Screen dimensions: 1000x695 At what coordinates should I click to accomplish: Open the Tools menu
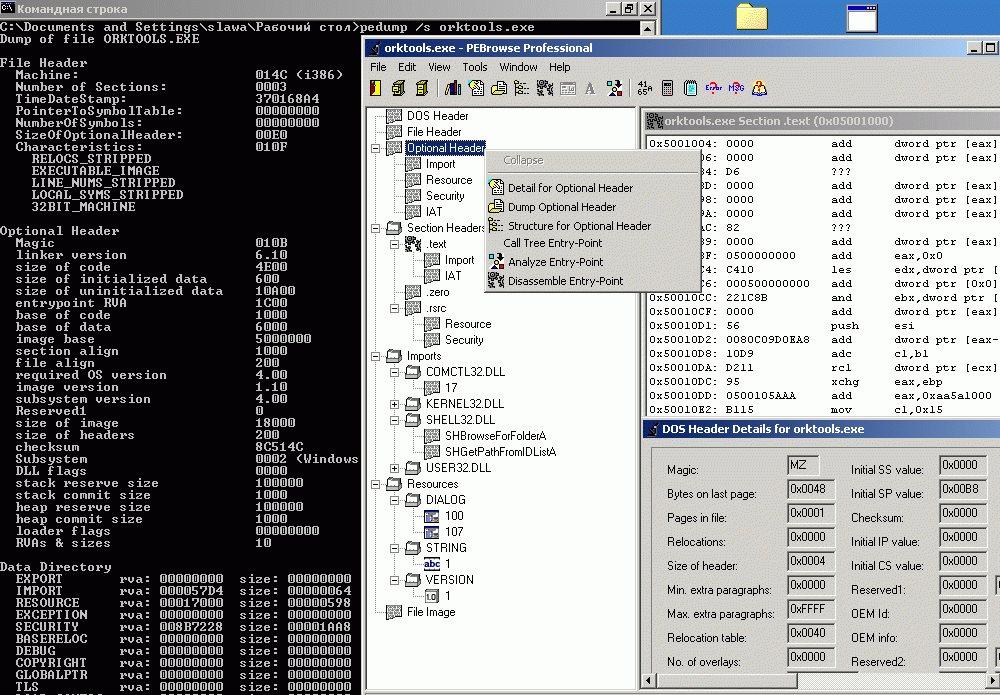tap(474, 67)
